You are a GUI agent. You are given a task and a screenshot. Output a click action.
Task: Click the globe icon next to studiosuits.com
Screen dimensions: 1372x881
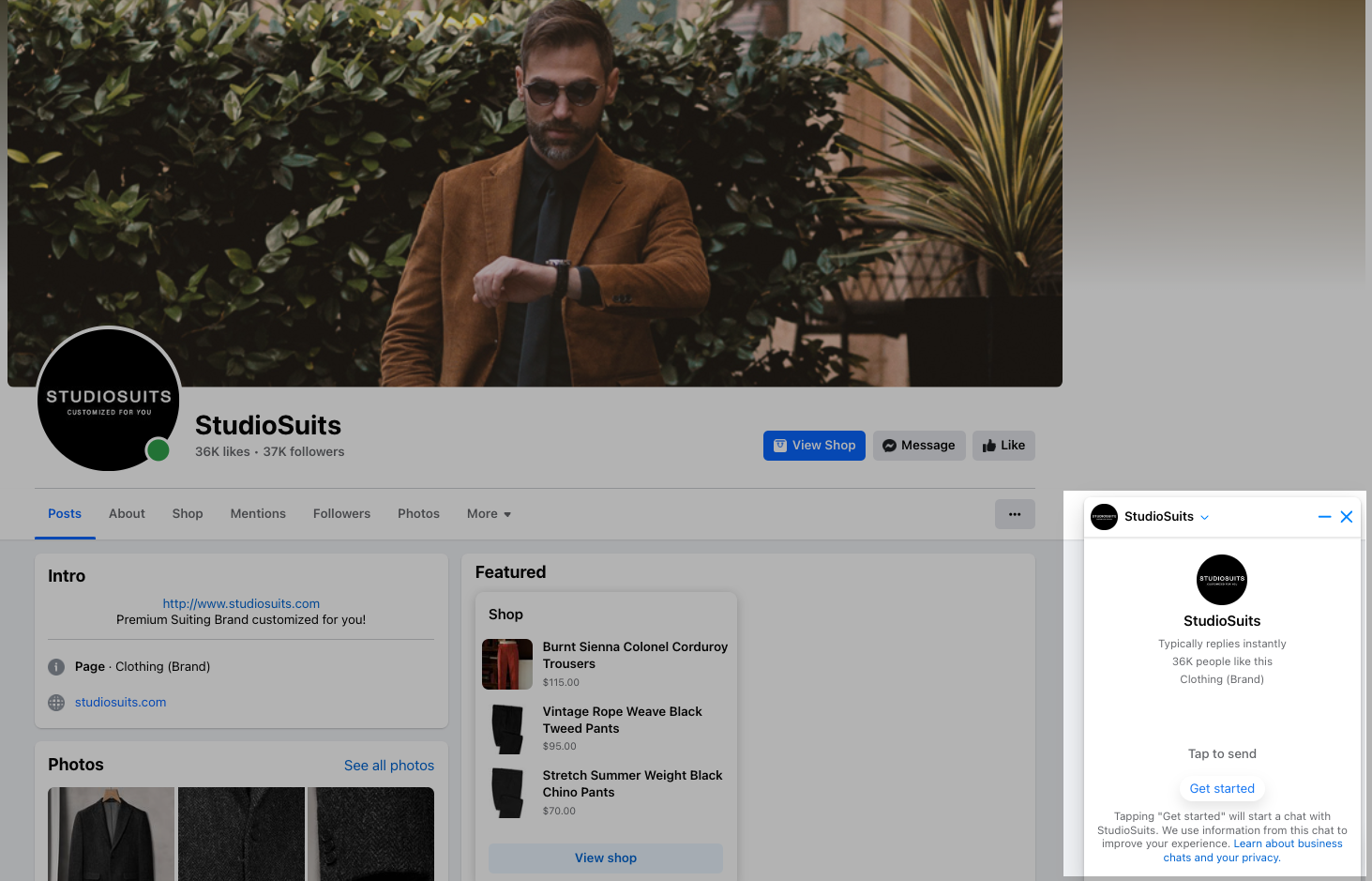pyautogui.click(x=56, y=703)
